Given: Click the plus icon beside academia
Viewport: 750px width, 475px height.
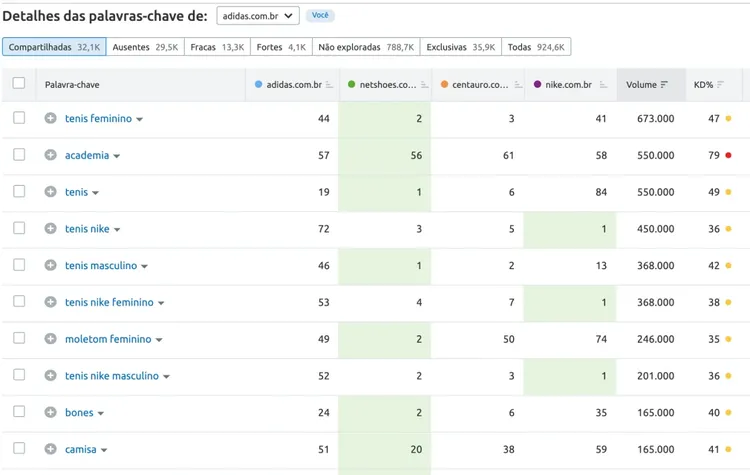Looking at the screenshot, I should [x=50, y=155].
